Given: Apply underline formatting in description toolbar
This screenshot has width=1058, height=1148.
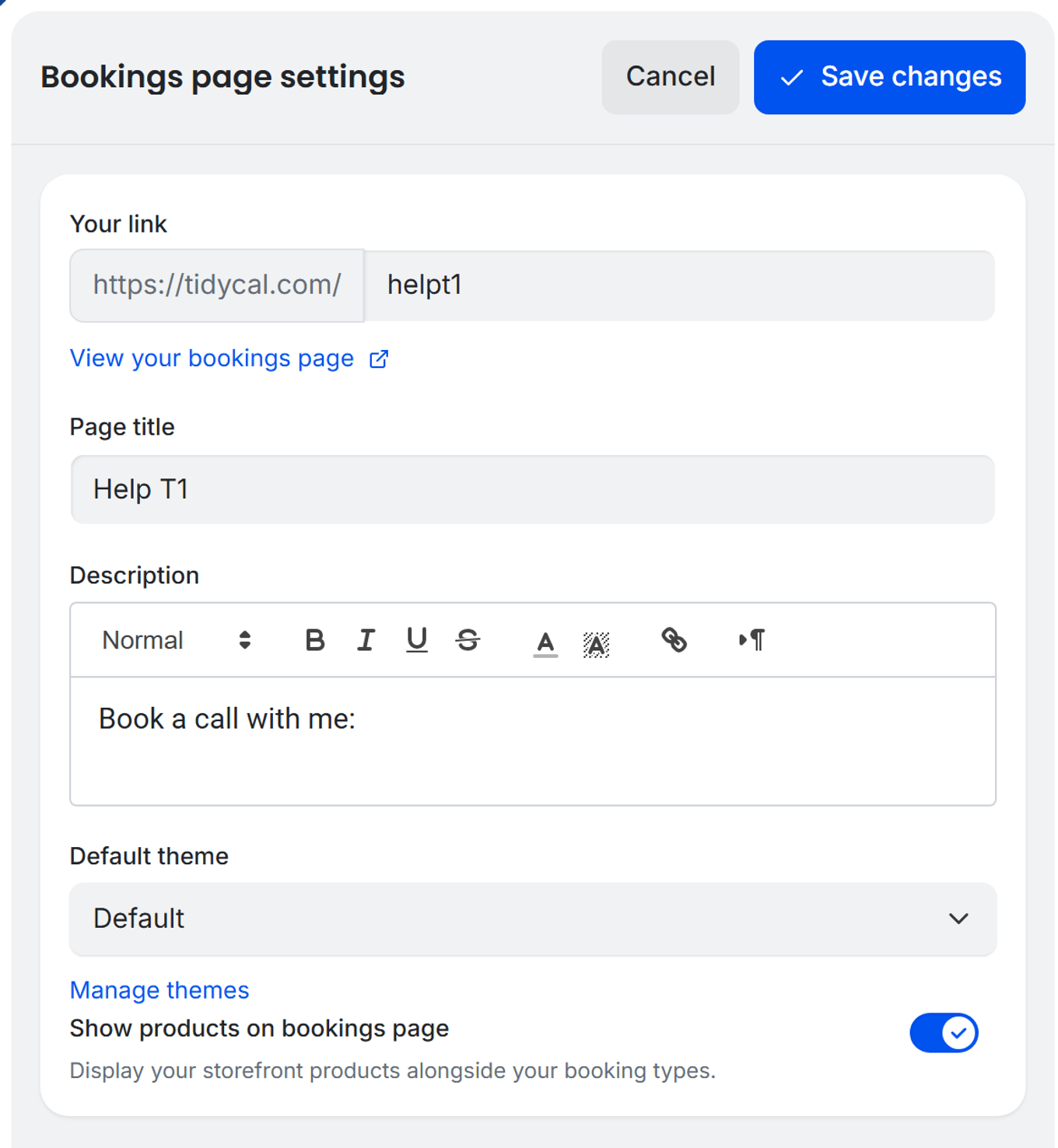Looking at the screenshot, I should [x=417, y=640].
